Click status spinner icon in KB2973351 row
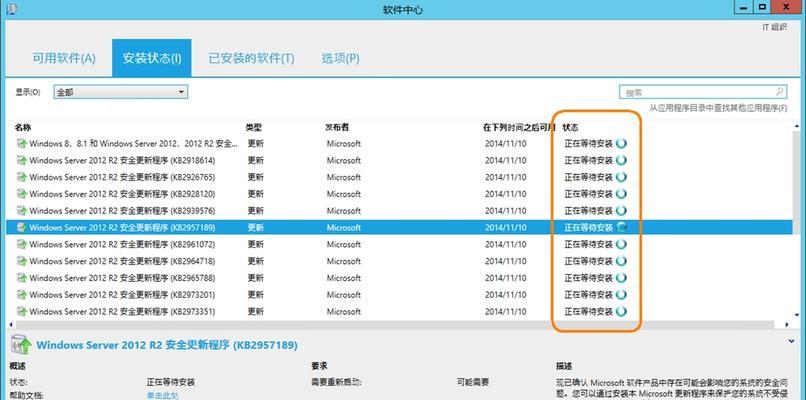Image resolution: width=806 pixels, height=400 pixels. tap(621, 312)
